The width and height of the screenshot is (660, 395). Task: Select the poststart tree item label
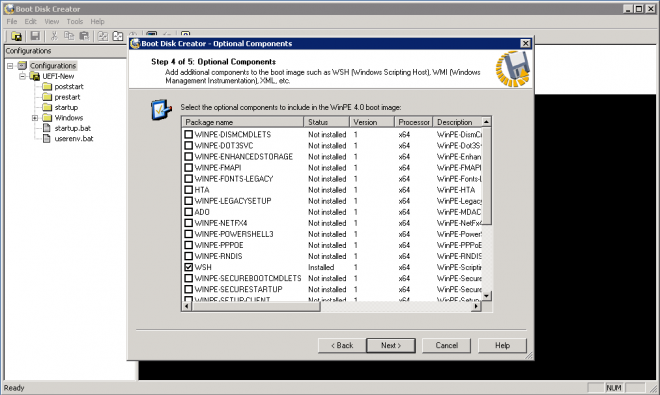click(69, 86)
